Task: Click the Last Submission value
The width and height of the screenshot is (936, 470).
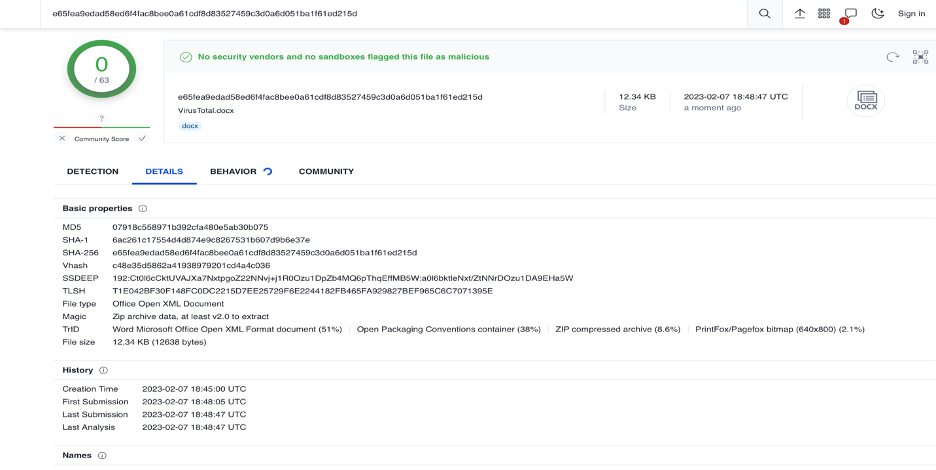Action: tap(194, 414)
